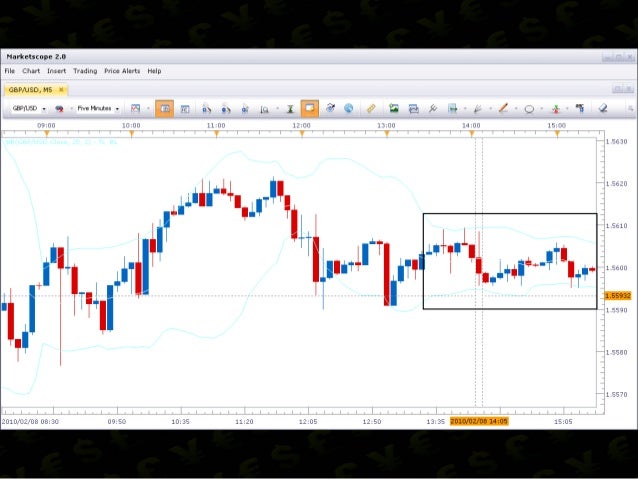Click the blue globe icon
The width and height of the screenshot is (638, 479).
pyautogui.click(x=349, y=108)
